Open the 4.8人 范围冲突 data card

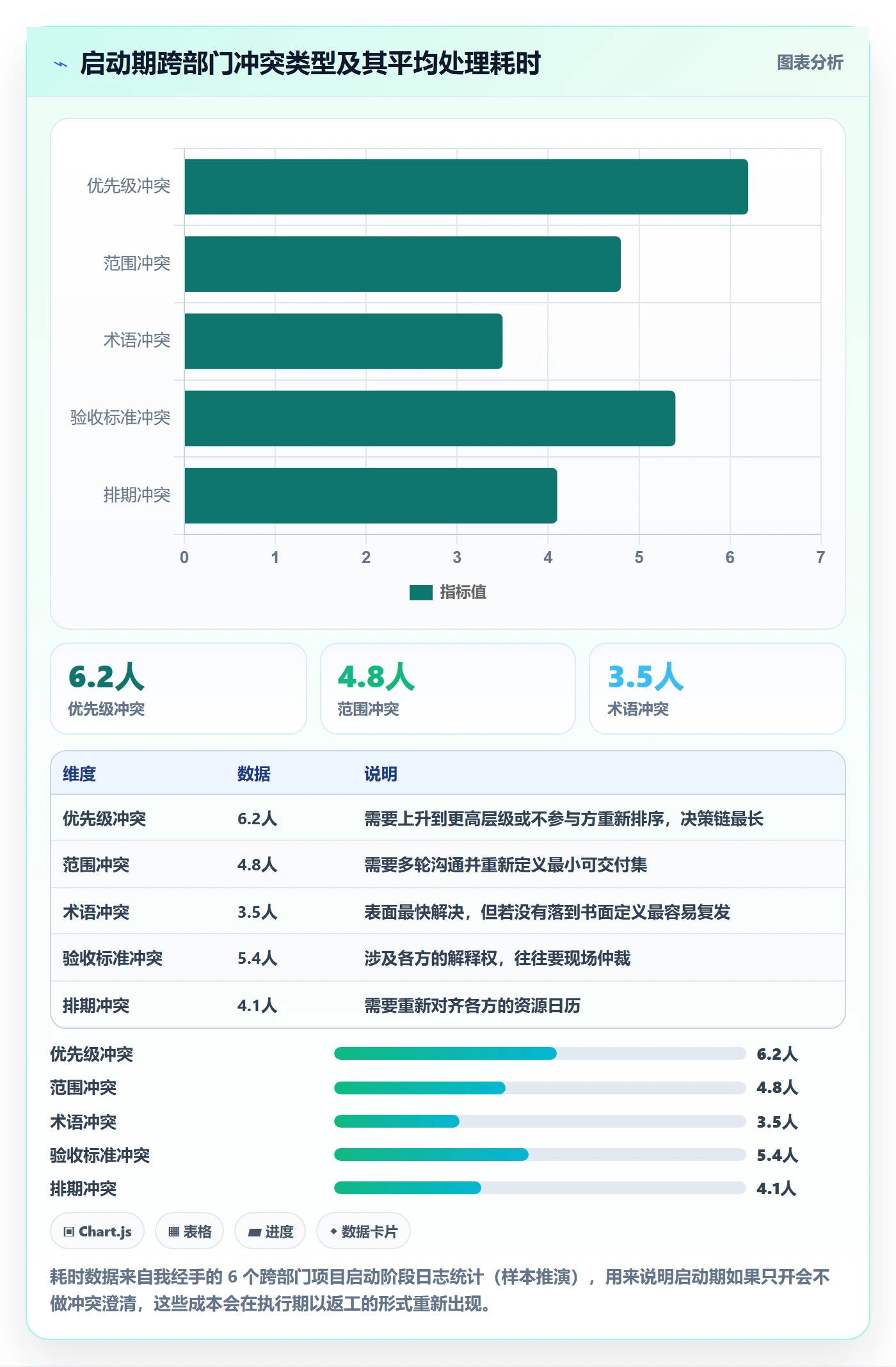(x=448, y=689)
